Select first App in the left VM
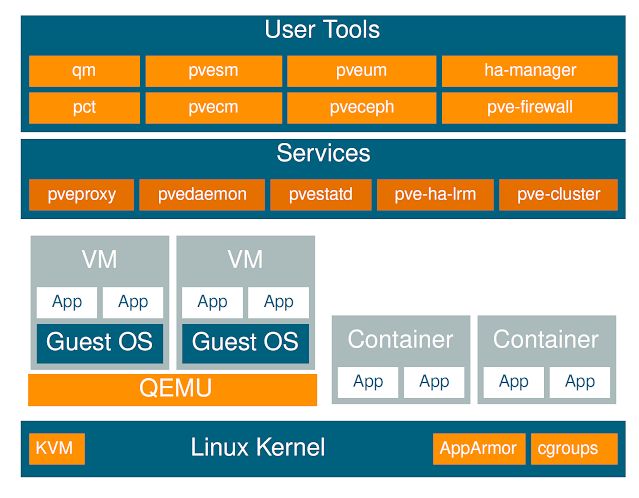The image size is (639, 498). pos(67,302)
